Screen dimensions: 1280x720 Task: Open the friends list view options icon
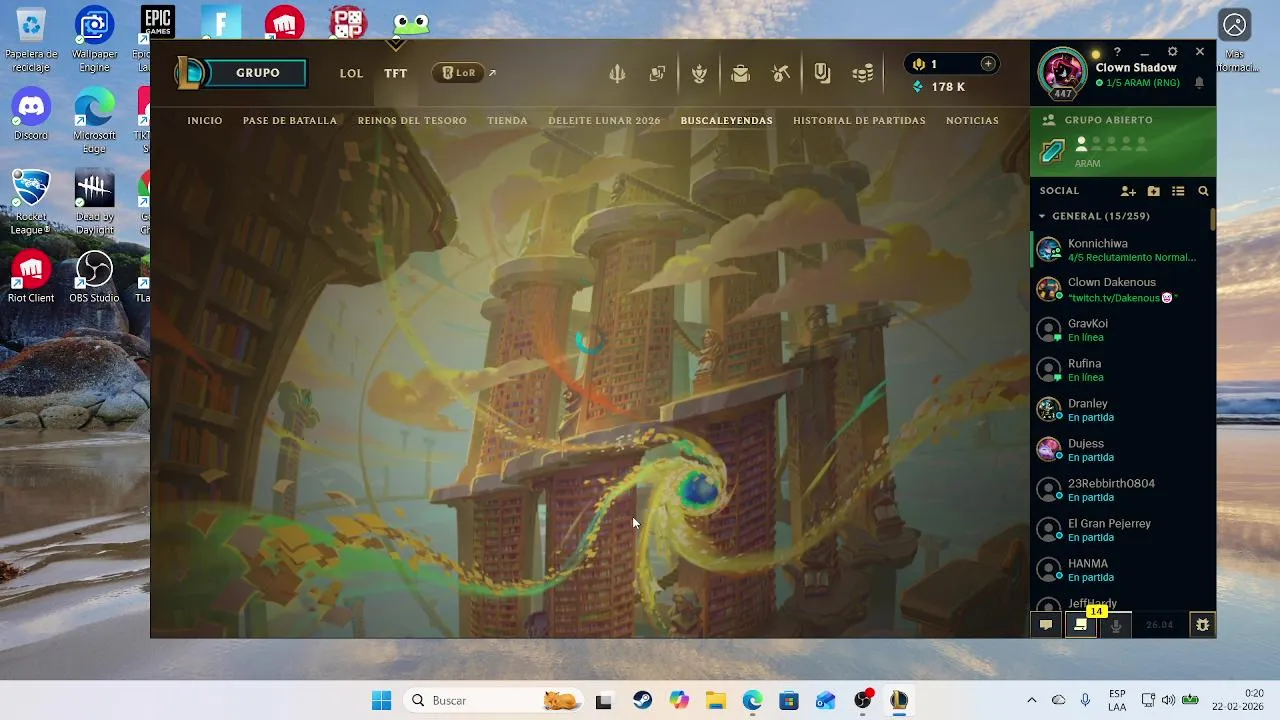(x=1178, y=191)
